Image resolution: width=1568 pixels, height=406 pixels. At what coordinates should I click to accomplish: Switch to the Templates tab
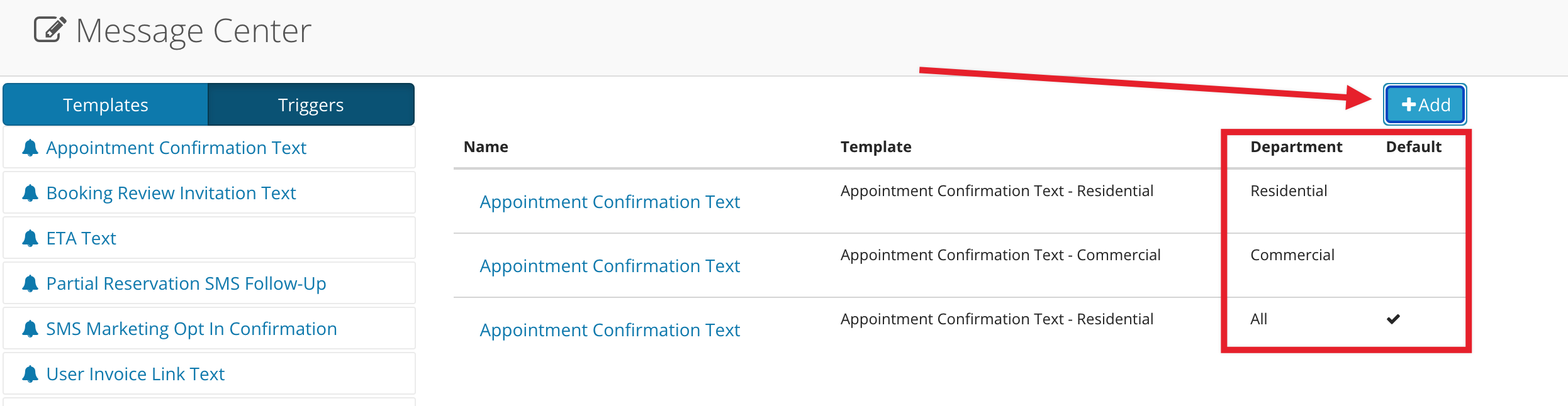pos(106,104)
